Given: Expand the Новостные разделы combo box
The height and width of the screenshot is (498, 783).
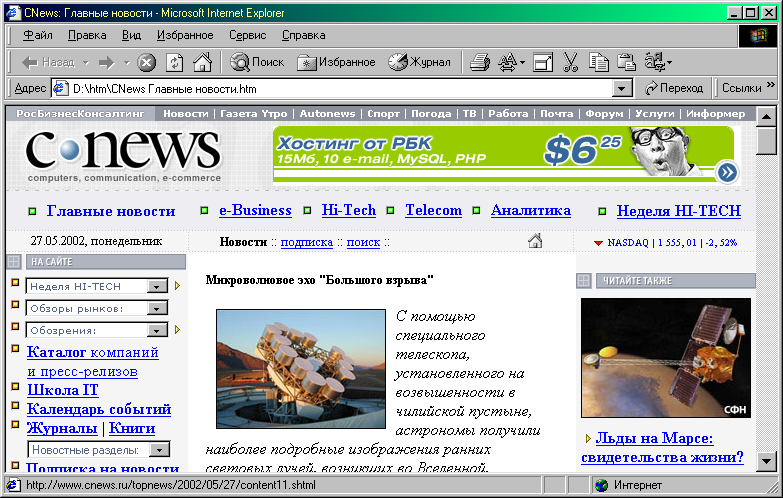Looking at the screenshot, I should pyautogui.click(x=159, y=450).
